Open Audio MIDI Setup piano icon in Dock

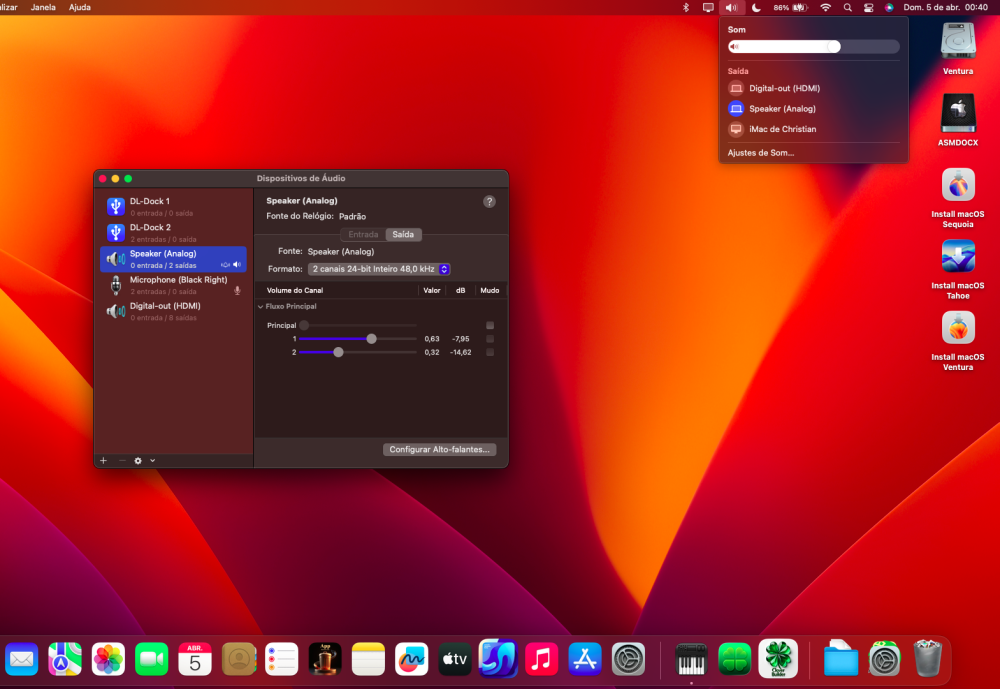pyautogui.click(x=691, y=659)
